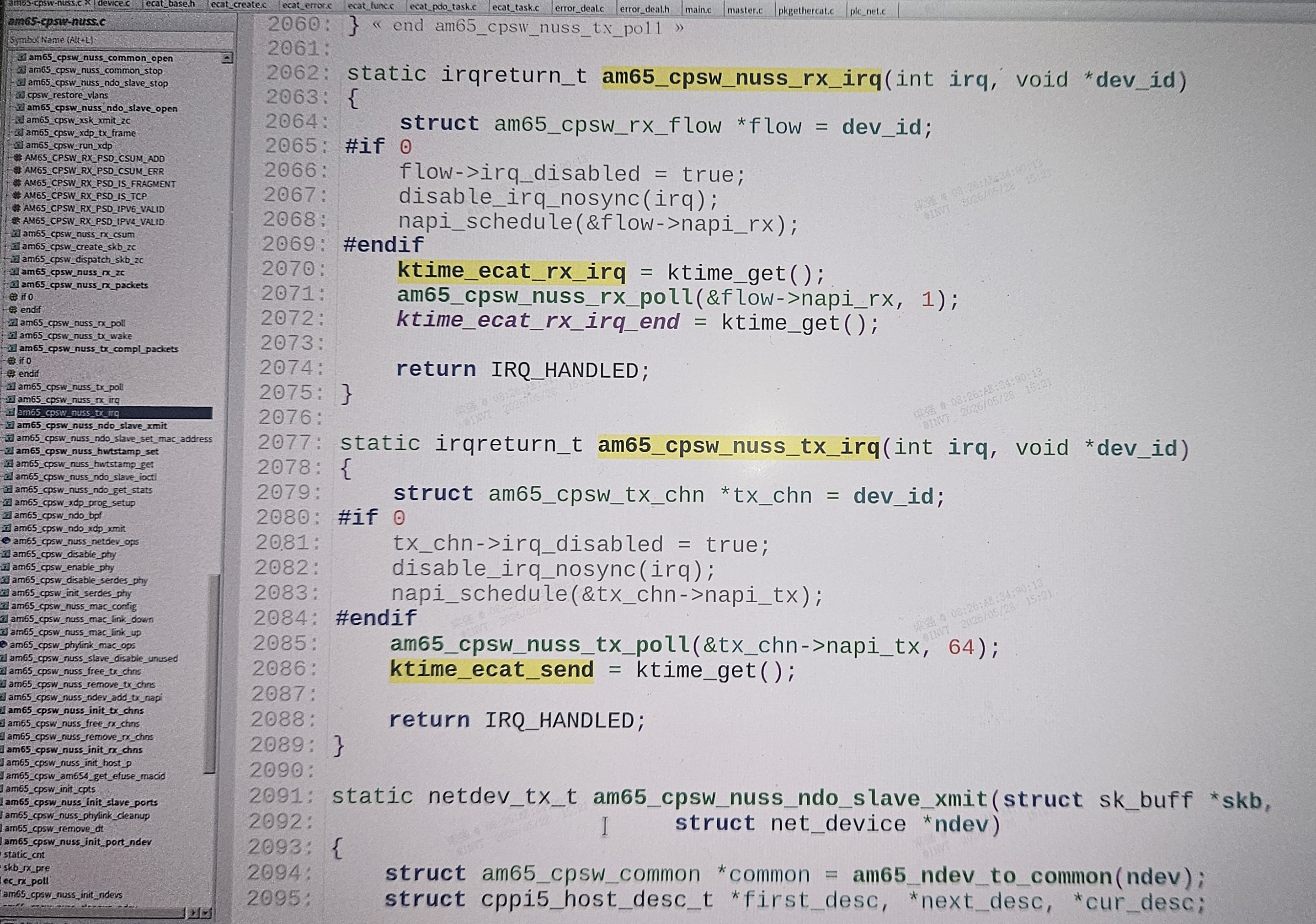Jump to am65_cpsw_run_xdp symbol
The image size is (1316, 924).
(69, 145)
